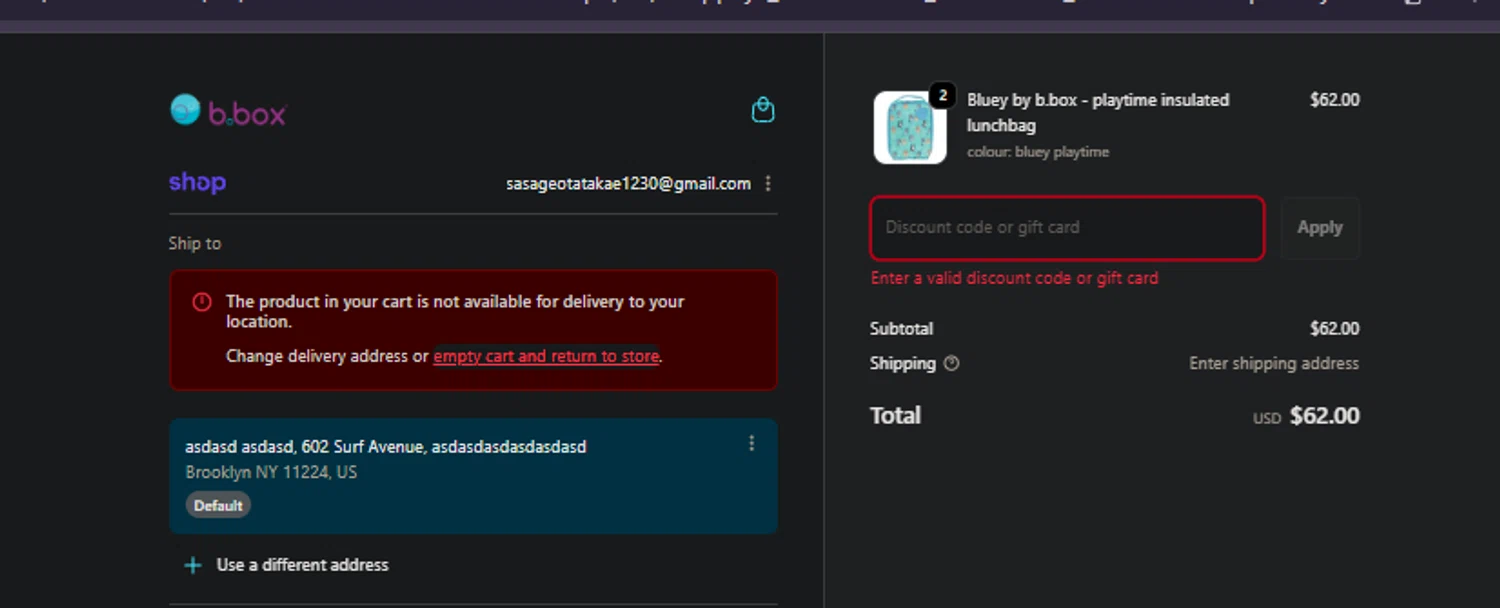The width and height of the screenshot is (1500, 608).
Task: Open options menu on saved Brooklyn address
Action: point(752,443)
